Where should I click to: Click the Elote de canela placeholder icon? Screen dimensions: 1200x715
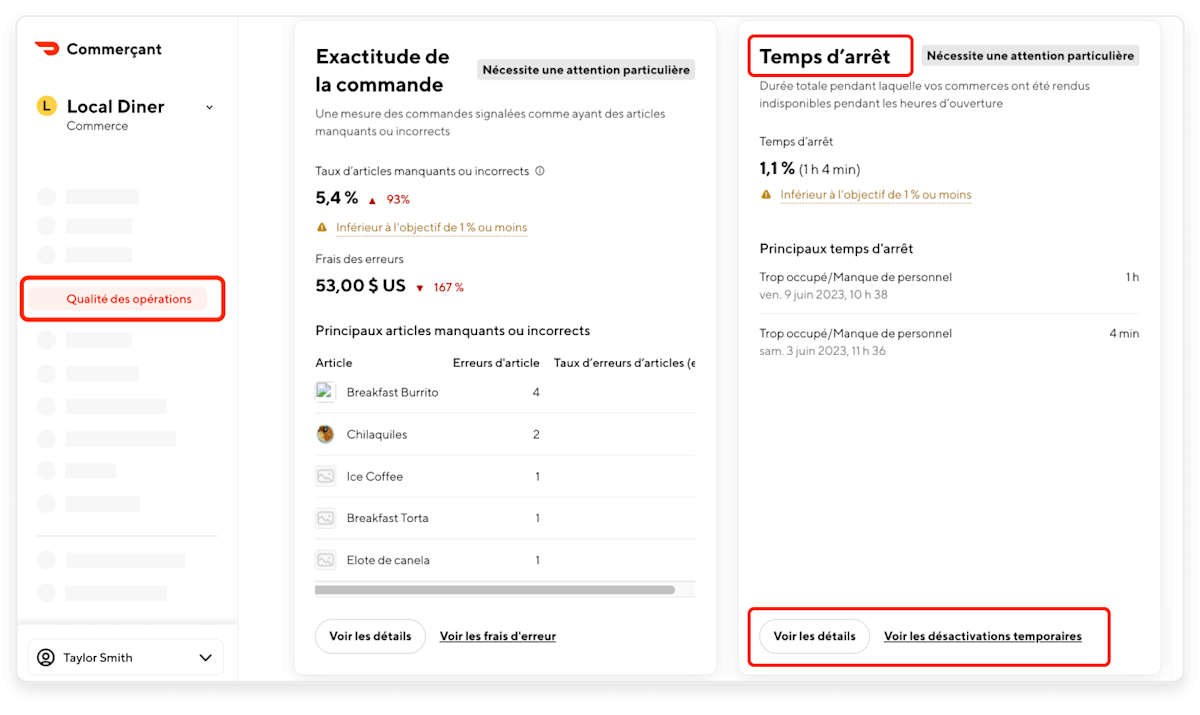325,560
